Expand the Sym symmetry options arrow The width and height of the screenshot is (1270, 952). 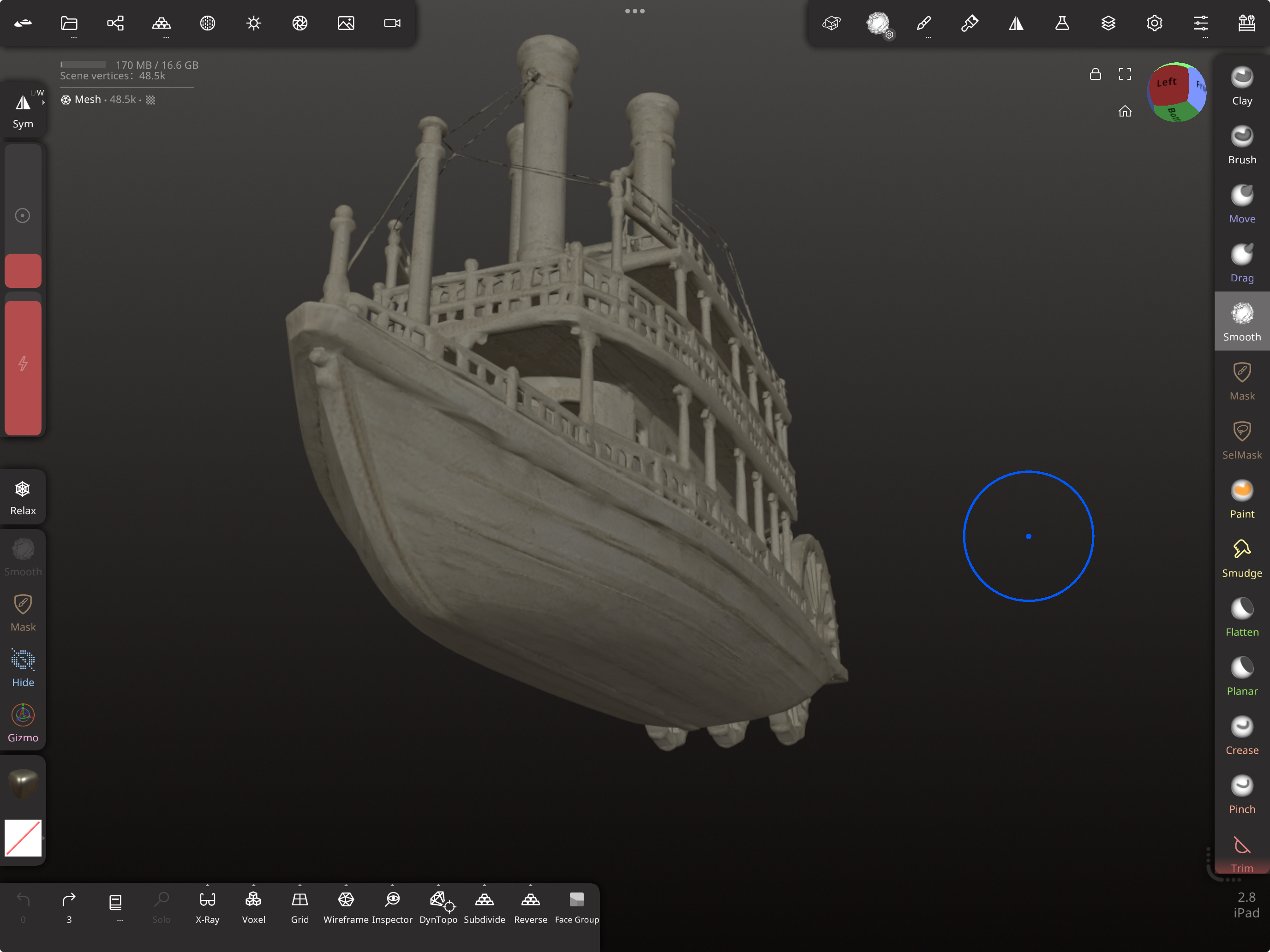pyautogui.click(x=43, y=102)
